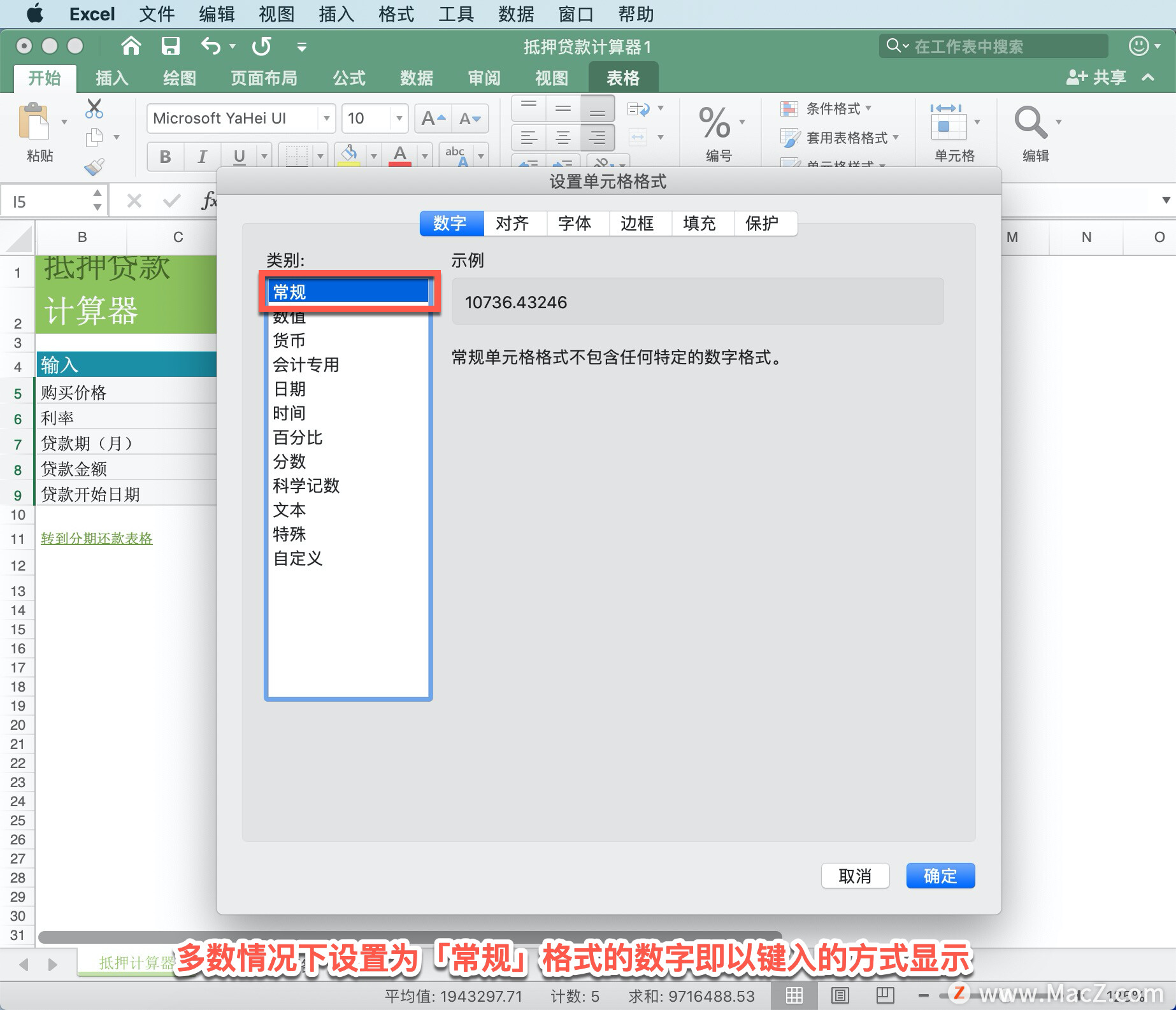Open the Paste options dropdown arrow
Image resolution: width=1176 pixels, height=1010 pixels.
tap(64, 121)
